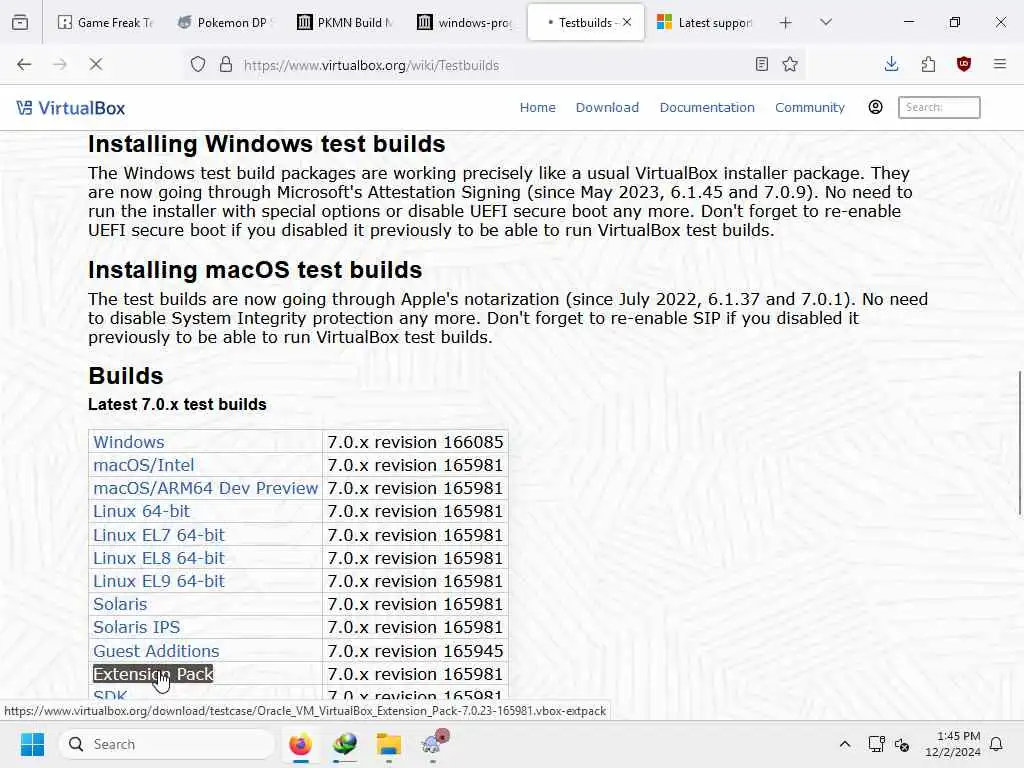The width and height of the screenshot is (1024, 768).
Task: Click the muted volume tray icon
Action: pos(902,744)
